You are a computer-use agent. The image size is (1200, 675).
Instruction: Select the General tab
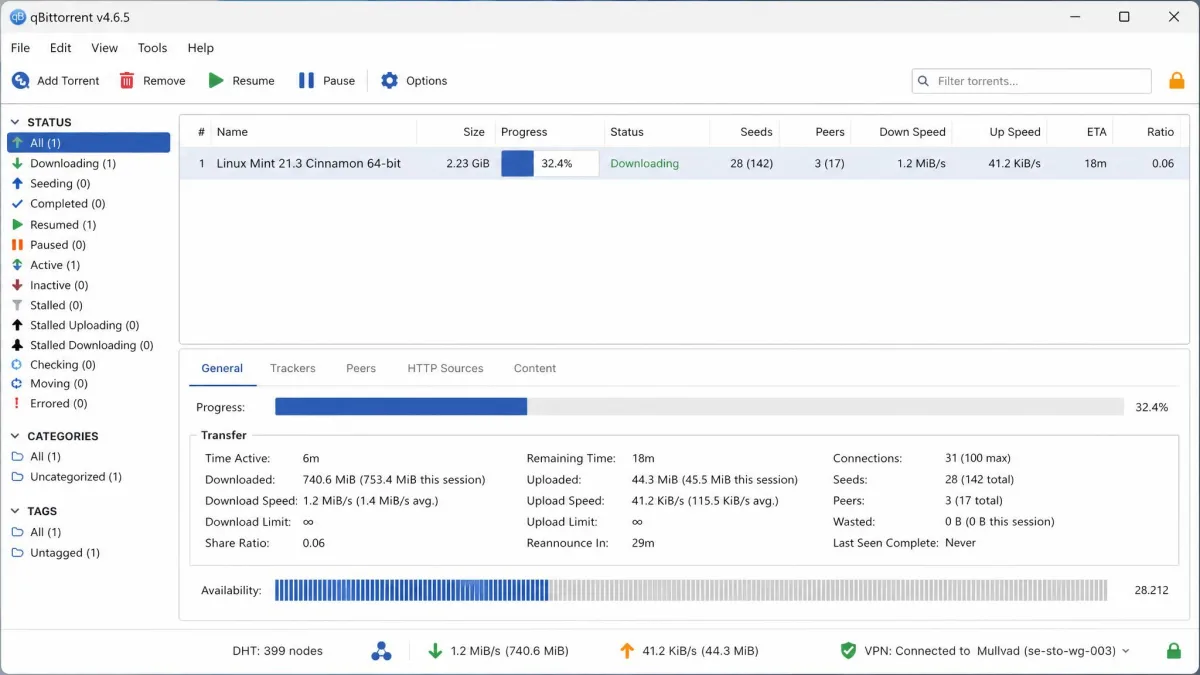click(x=222, y=368)
